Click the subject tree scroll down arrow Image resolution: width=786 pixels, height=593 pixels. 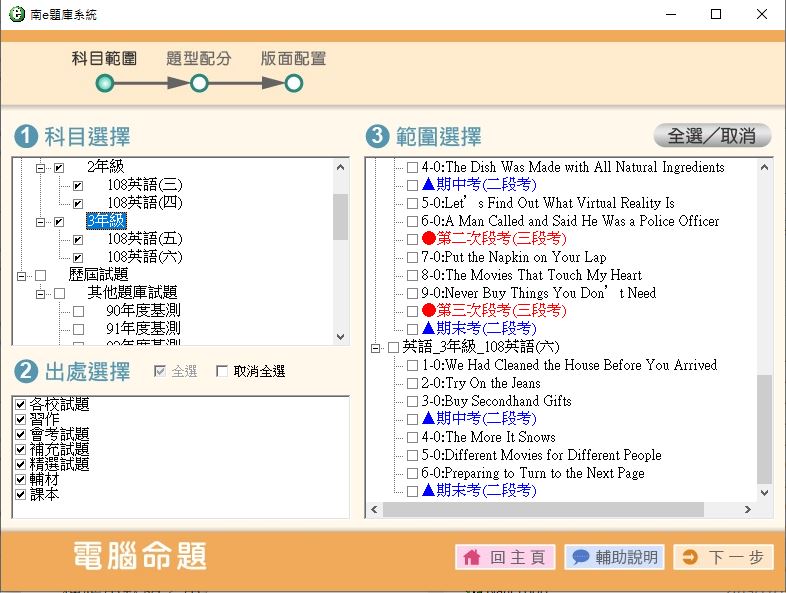341,338
